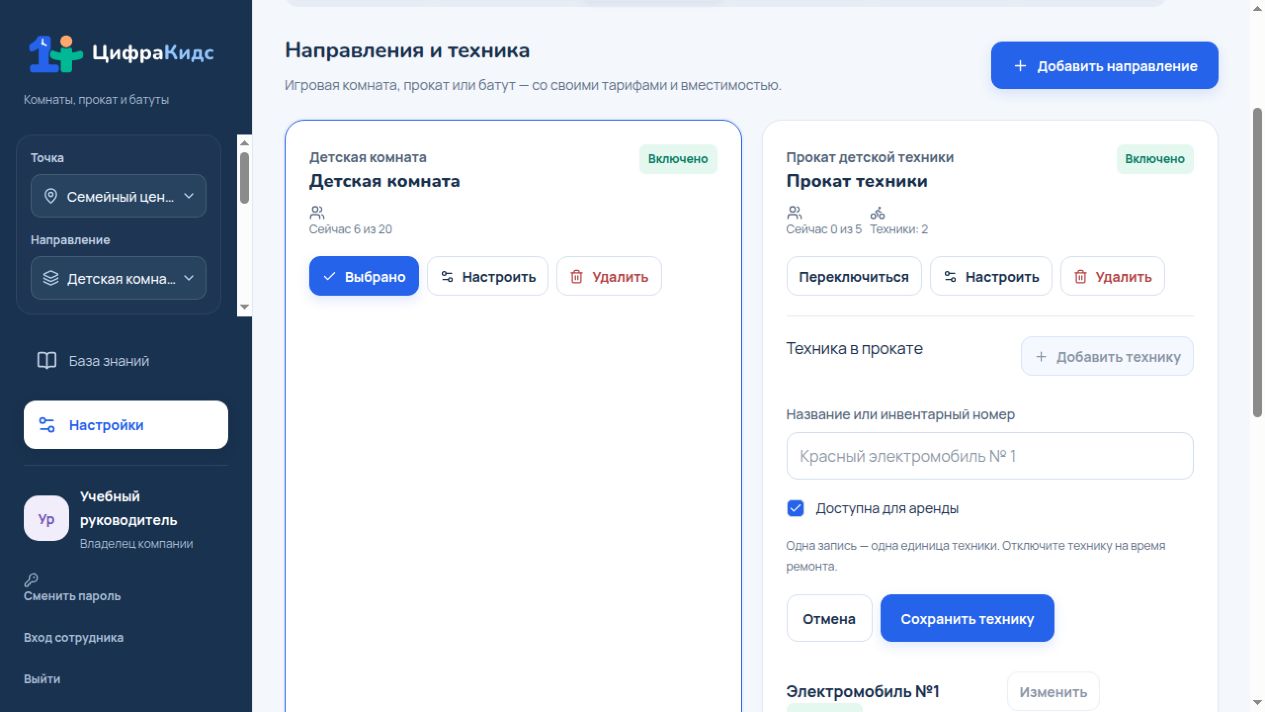The width and height of the screenshot is (1265, 712).
Task: Click the sliders icon next to Настройки
Action: pos(47,425)
